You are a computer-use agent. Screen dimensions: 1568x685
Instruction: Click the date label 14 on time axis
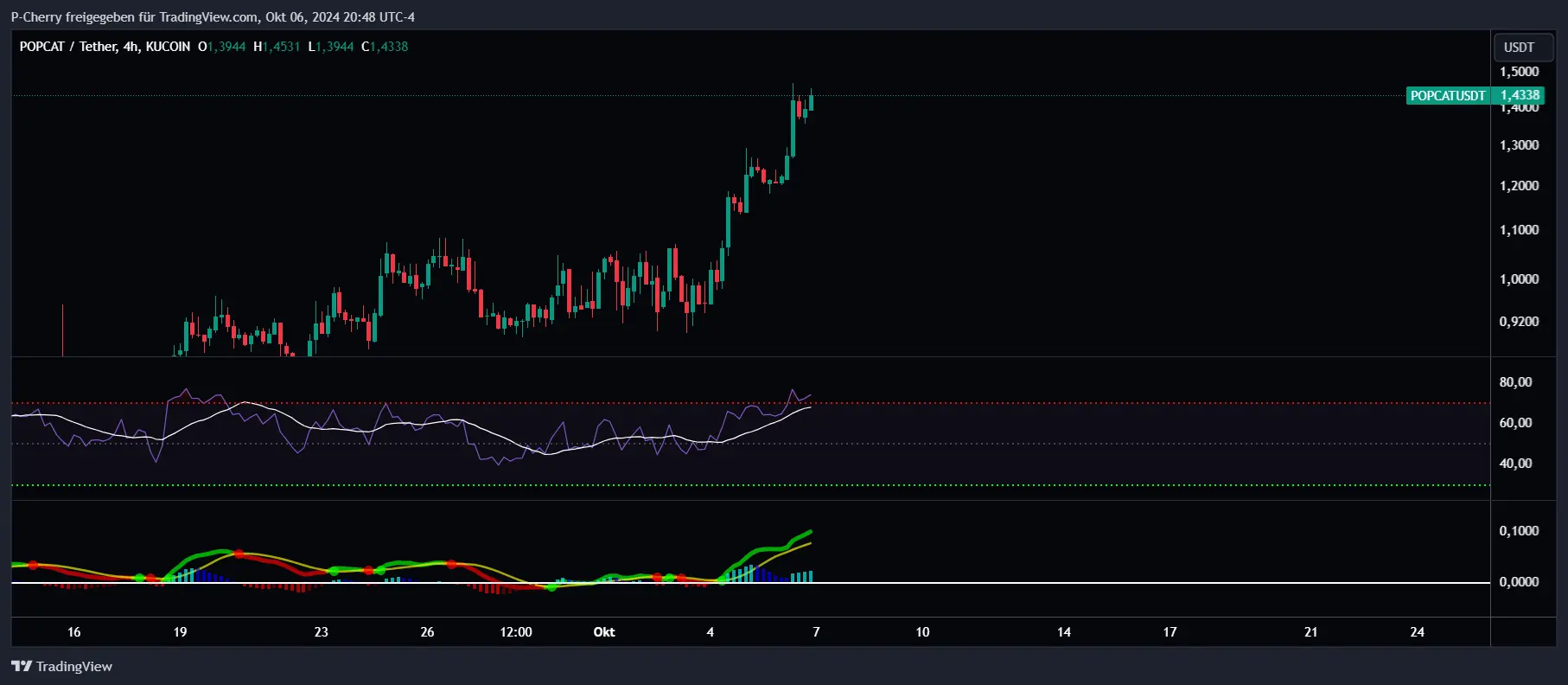1064,632
